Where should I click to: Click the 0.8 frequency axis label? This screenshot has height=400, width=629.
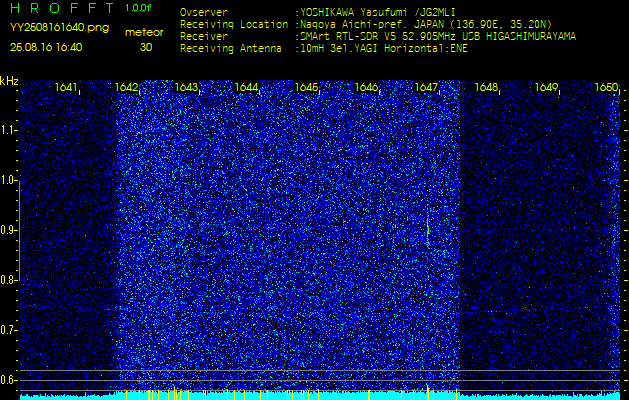7,280
